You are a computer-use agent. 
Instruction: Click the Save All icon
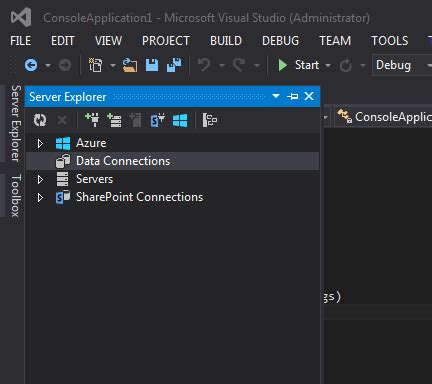point(174,65)
